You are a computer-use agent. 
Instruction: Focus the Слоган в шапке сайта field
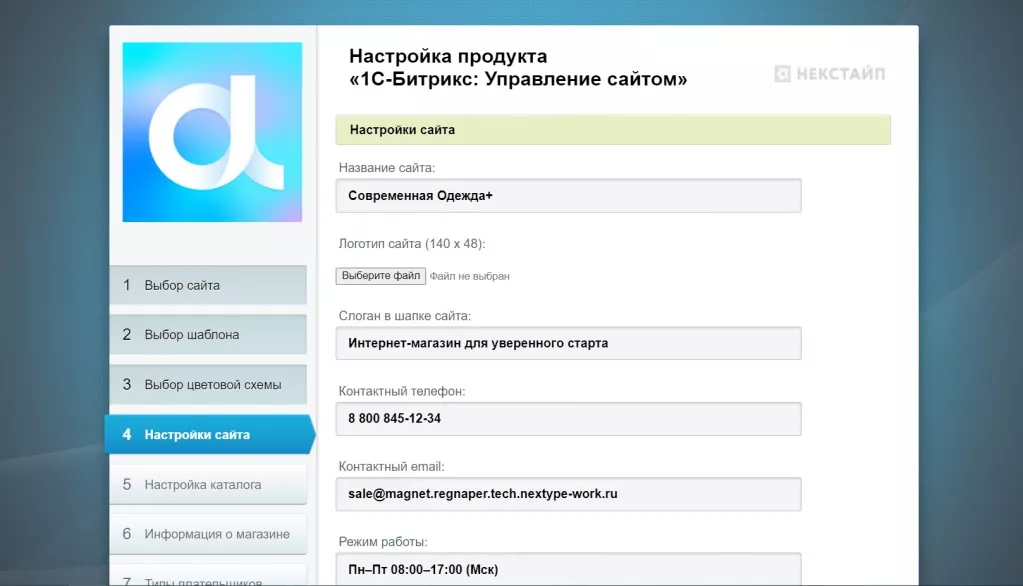pos(568,343)
